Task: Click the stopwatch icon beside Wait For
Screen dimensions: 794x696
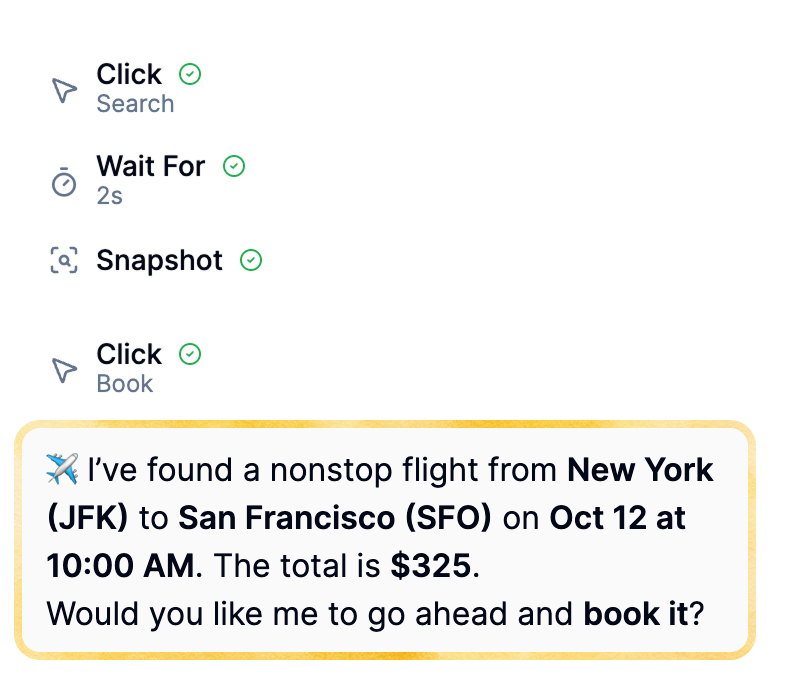Action: (x=64, y=182)
